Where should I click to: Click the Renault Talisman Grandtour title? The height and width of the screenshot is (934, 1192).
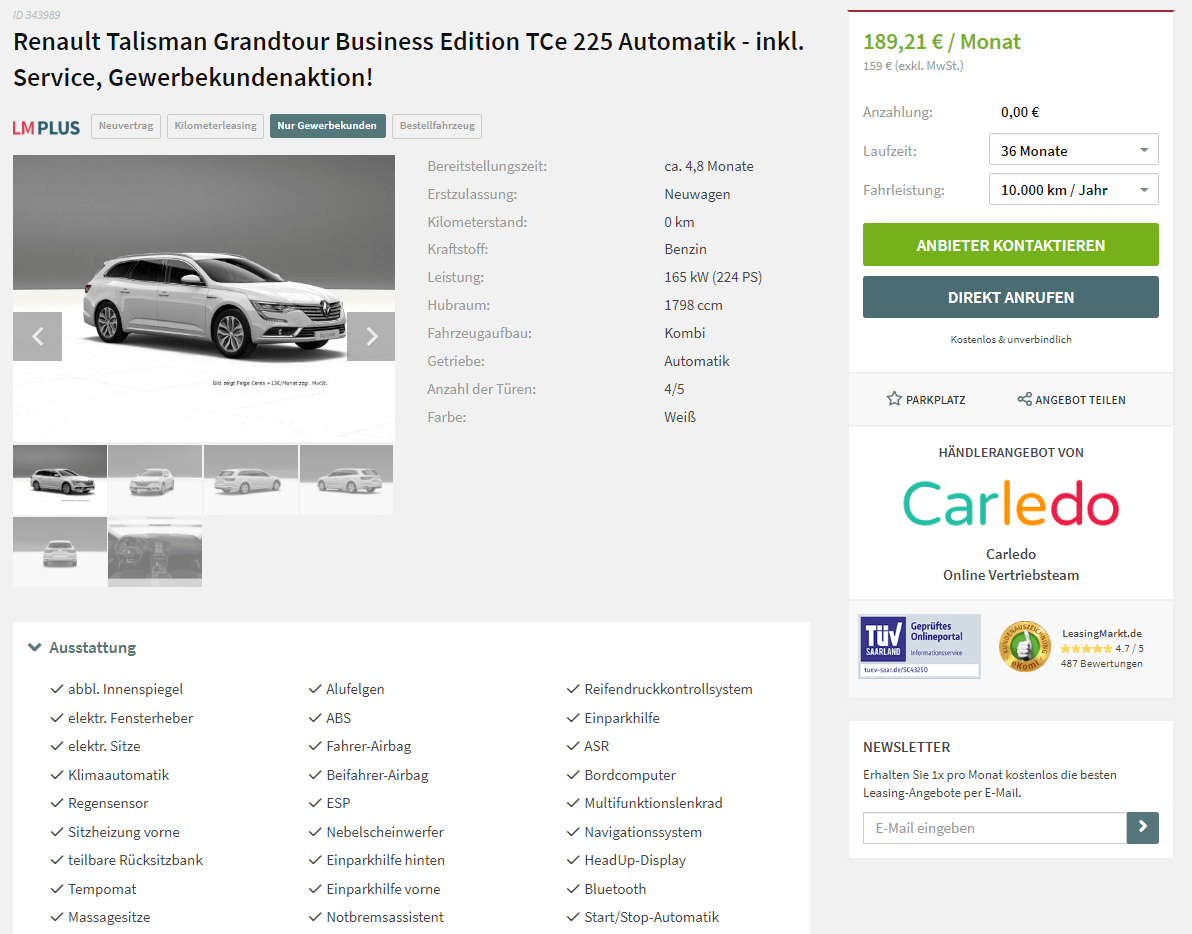click(408, 59)
